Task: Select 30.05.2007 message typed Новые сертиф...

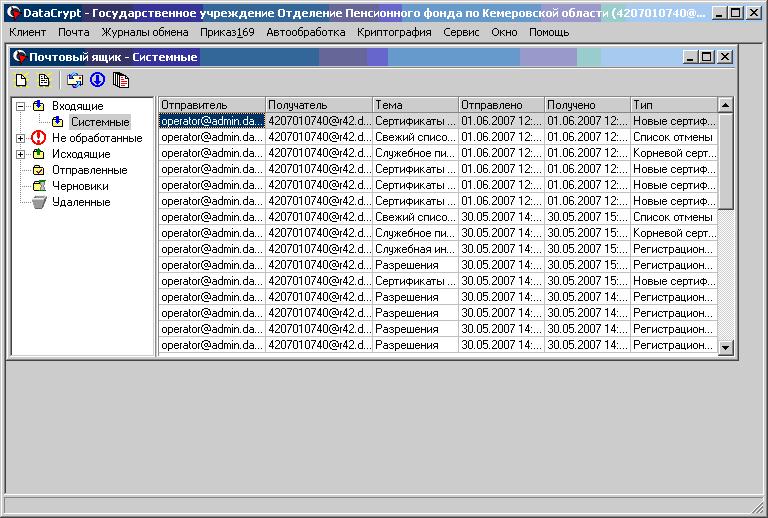Action: (x=438, y=281)
